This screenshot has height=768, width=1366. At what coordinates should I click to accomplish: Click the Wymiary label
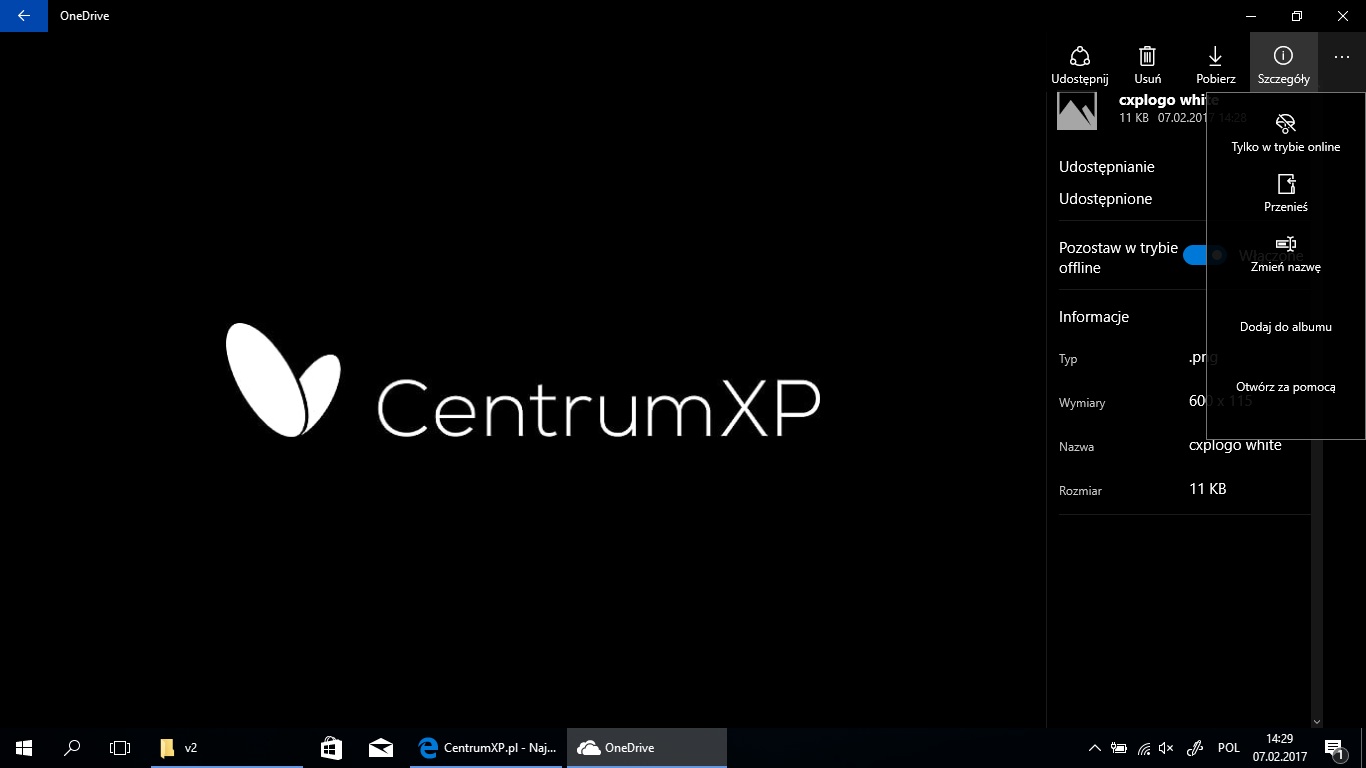click(1082, 403)
